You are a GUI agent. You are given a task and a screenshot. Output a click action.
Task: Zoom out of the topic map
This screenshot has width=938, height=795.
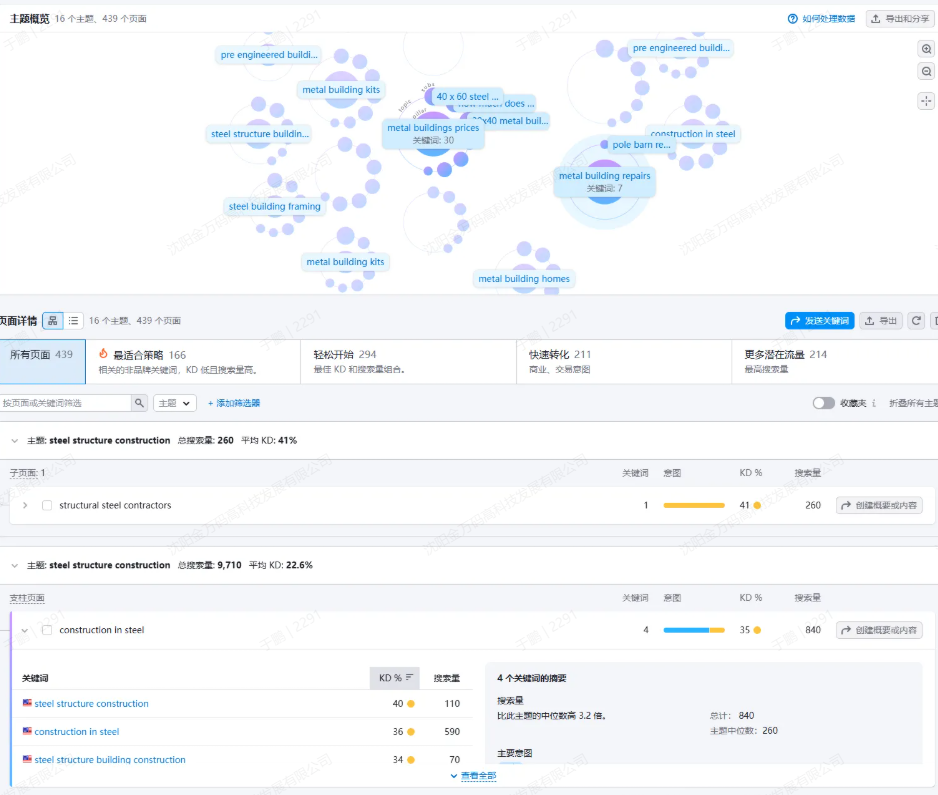click(x=926, y=72)
